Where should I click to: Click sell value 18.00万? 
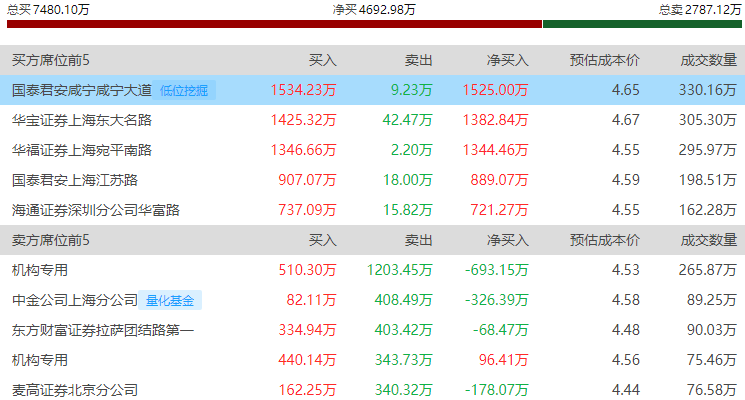coord(408,180)
